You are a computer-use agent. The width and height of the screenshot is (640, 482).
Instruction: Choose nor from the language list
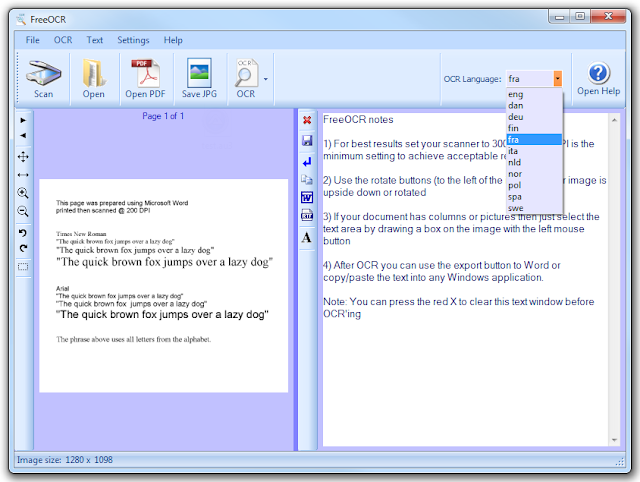pos(534,174)
